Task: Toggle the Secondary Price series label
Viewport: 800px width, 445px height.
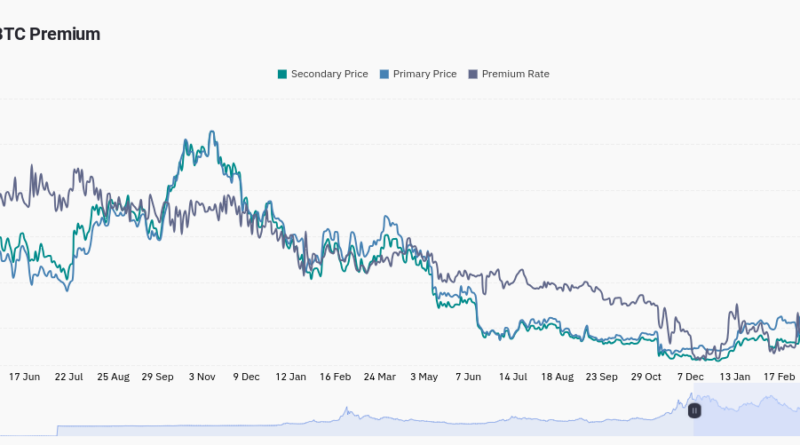Action: coord(329,74)
